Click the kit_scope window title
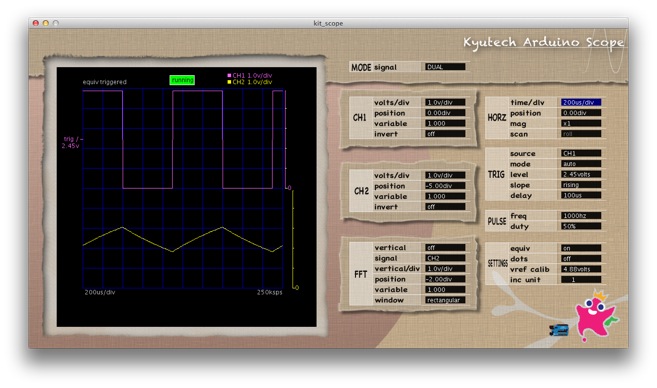The image size is (657, 388). pos(328,23)
